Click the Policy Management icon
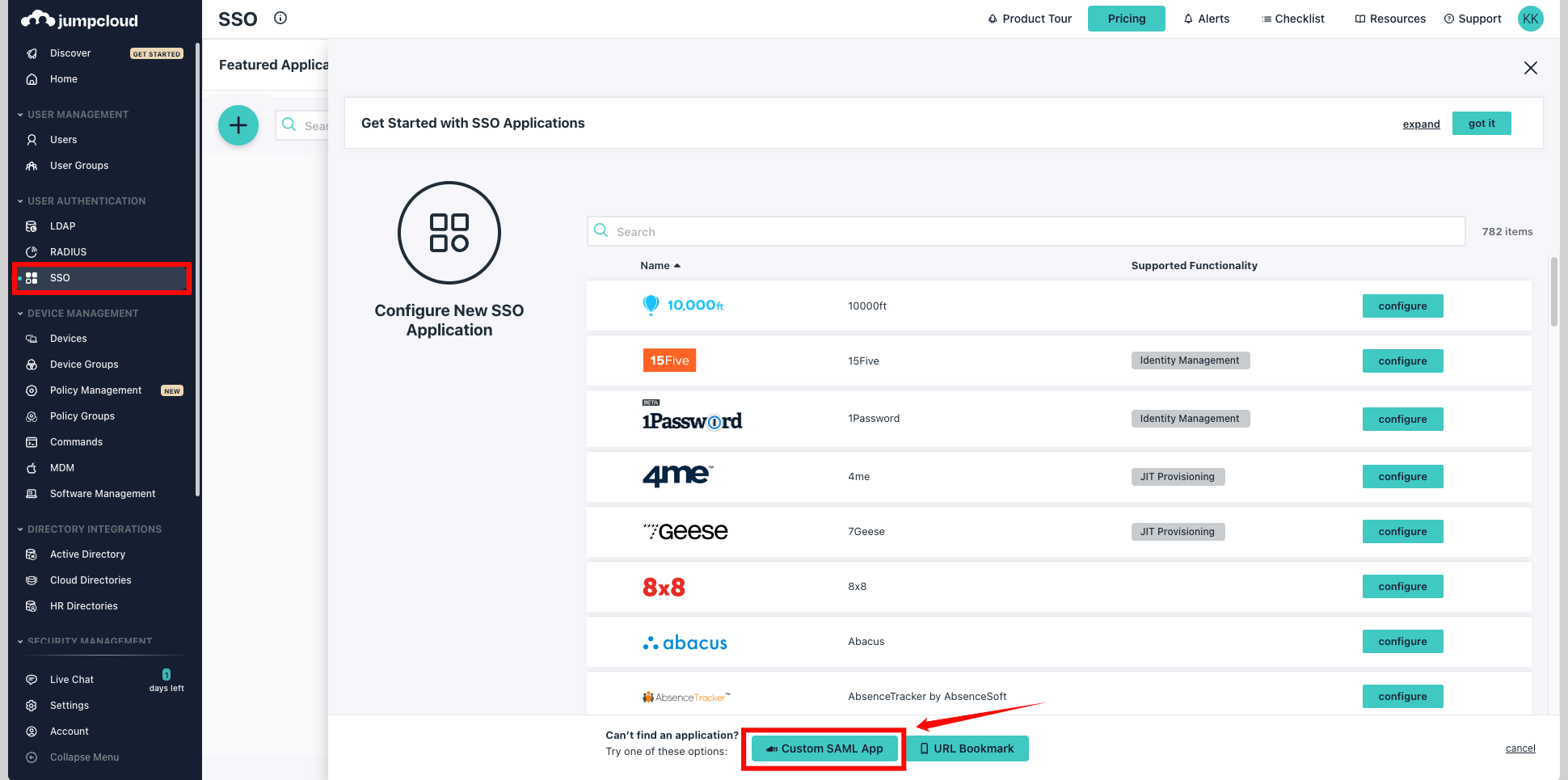This screenshot has height=780, width=1568. point(32,390)
